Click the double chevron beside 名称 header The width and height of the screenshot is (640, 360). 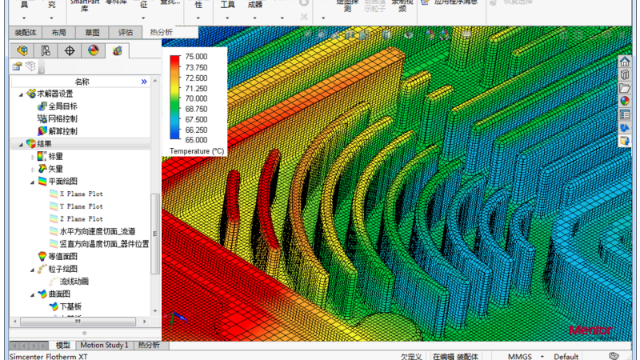click(144, 82)
